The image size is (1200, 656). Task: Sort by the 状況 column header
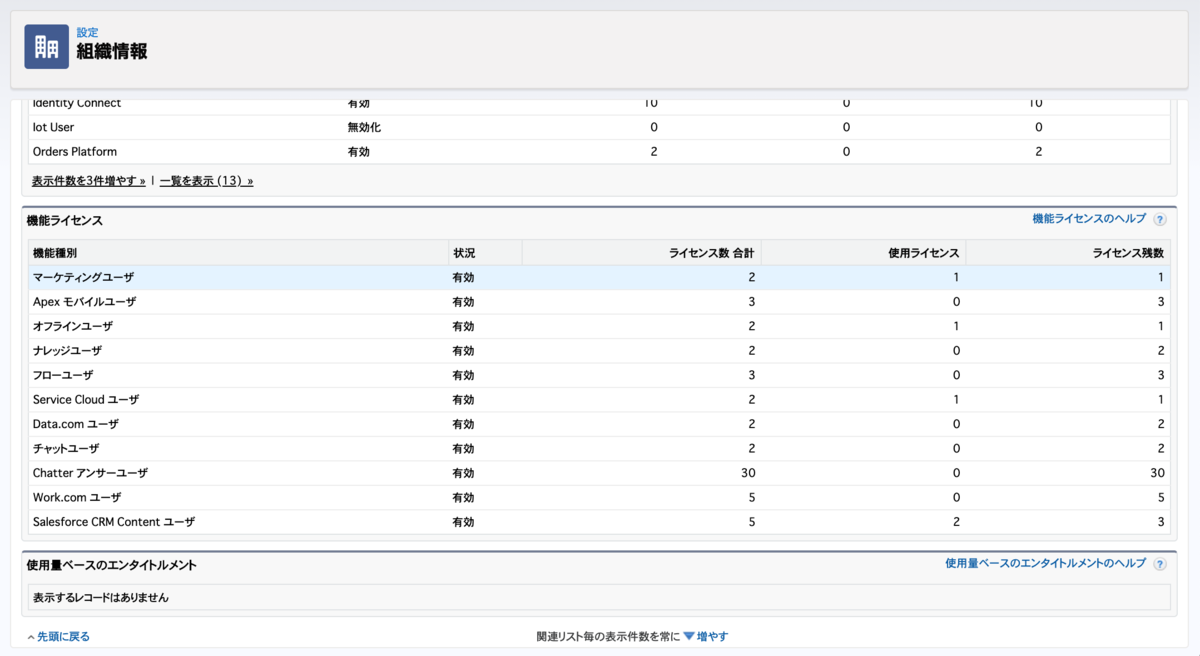462,252
